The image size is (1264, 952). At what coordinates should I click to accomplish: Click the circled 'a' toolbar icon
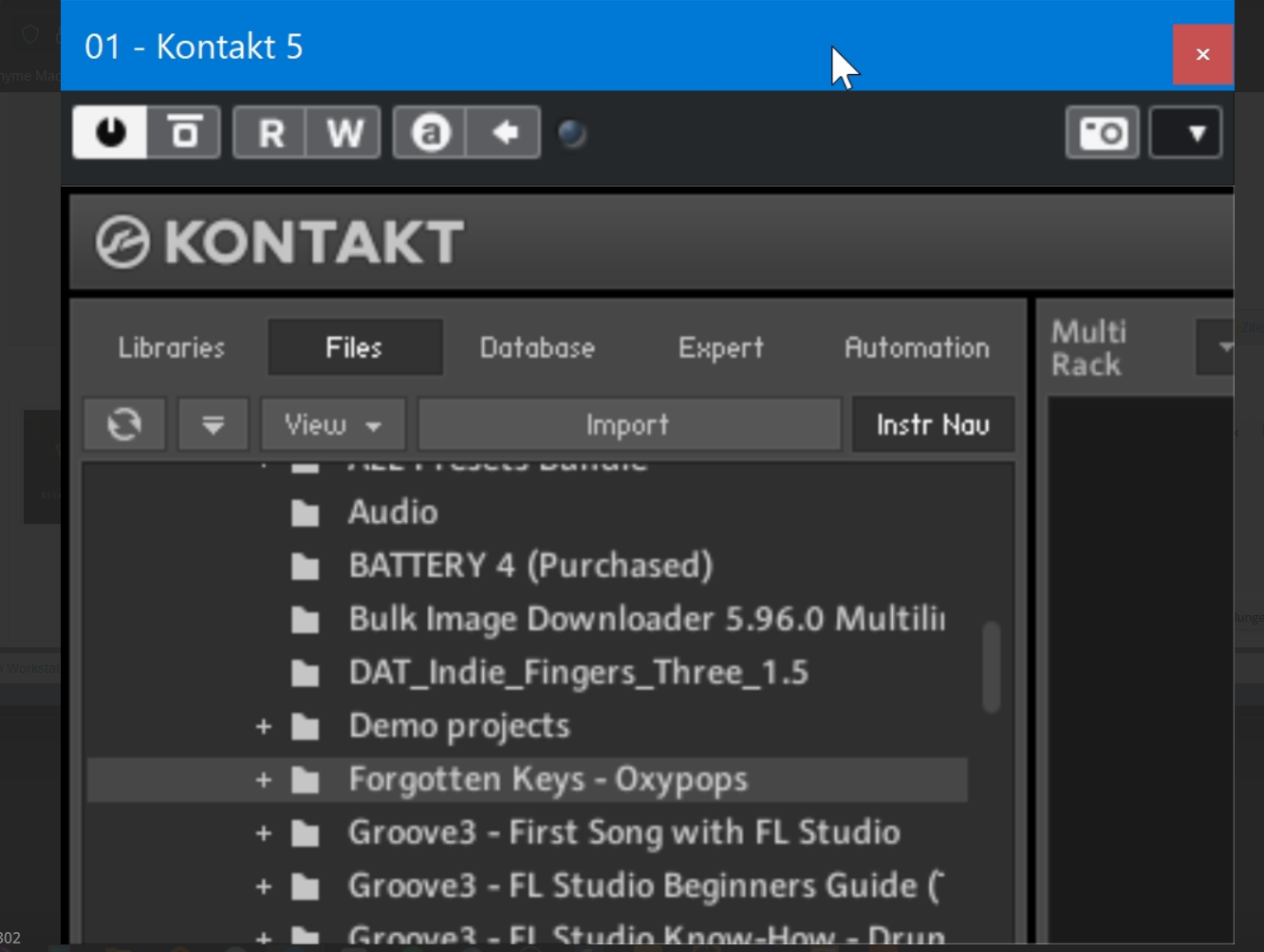click(430, 133)
